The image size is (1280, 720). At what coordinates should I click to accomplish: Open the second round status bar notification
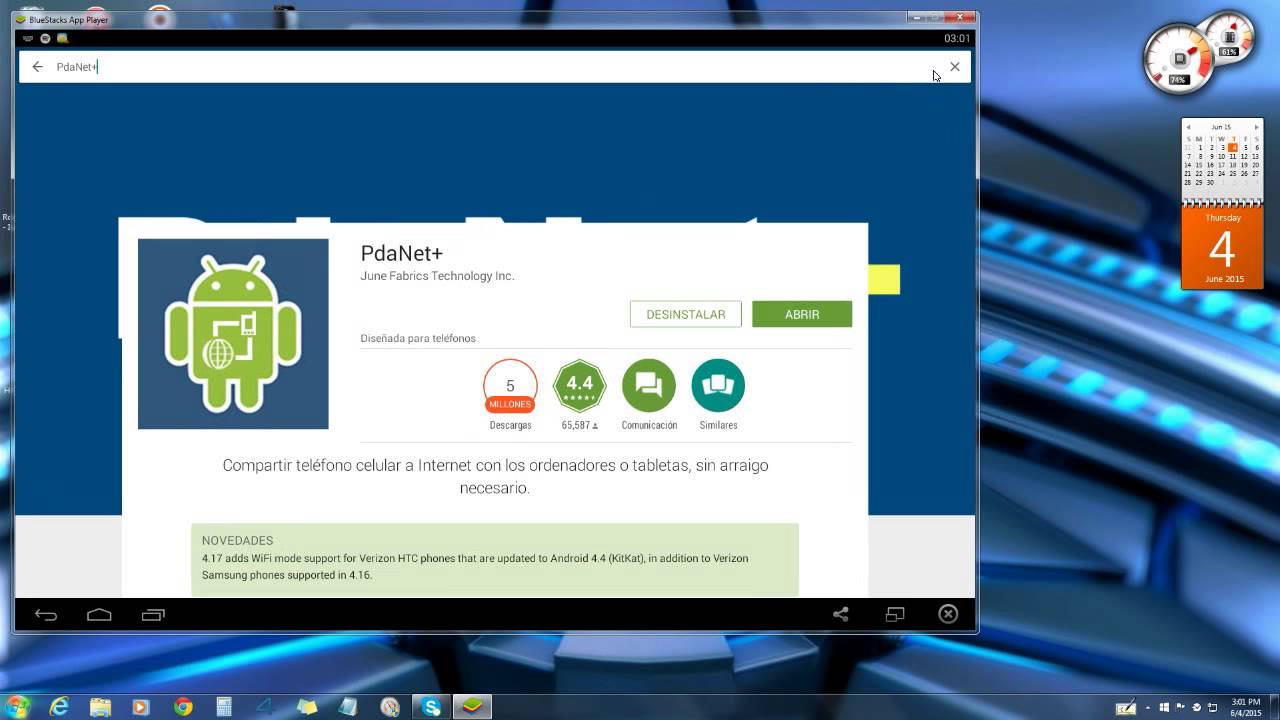click(45, 38)
